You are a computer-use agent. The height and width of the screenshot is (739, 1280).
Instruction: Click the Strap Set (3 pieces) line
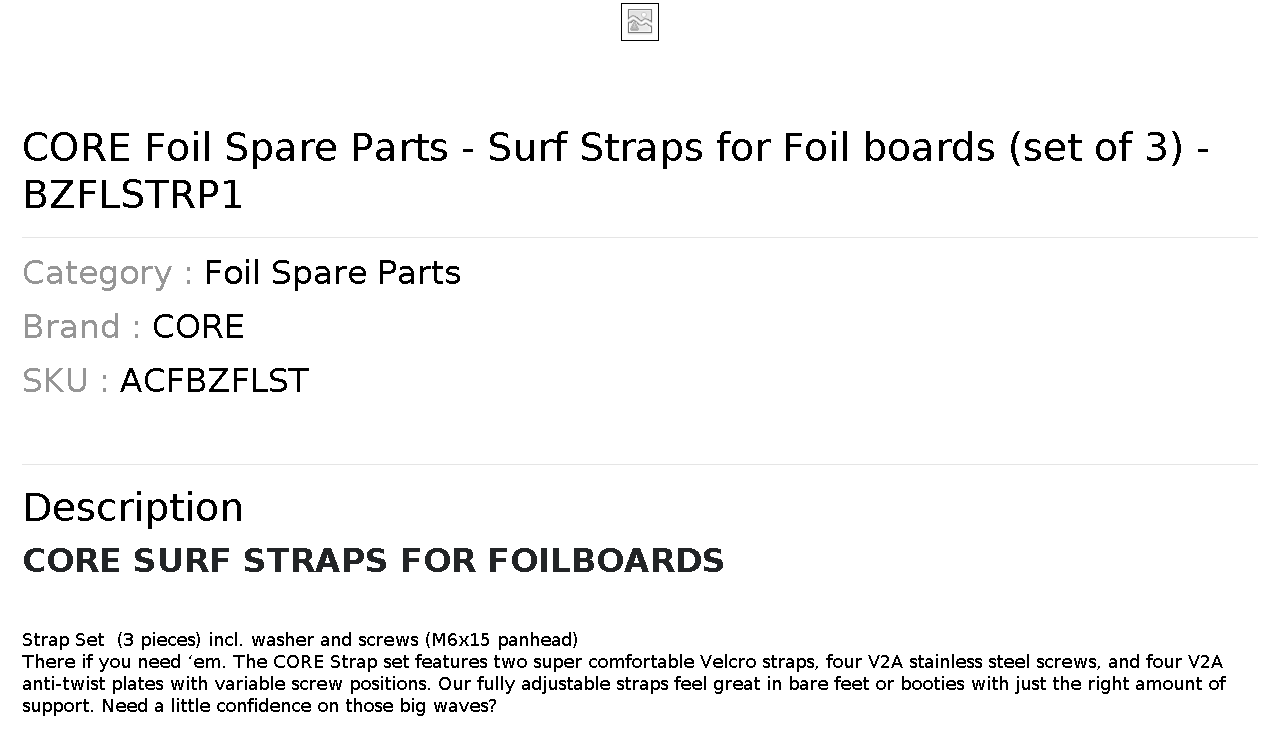(300, 640)
